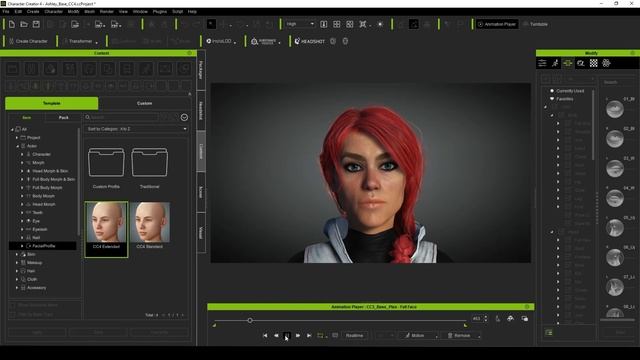
Task: Select the Currently Used filter
Action: coord(570,91)
